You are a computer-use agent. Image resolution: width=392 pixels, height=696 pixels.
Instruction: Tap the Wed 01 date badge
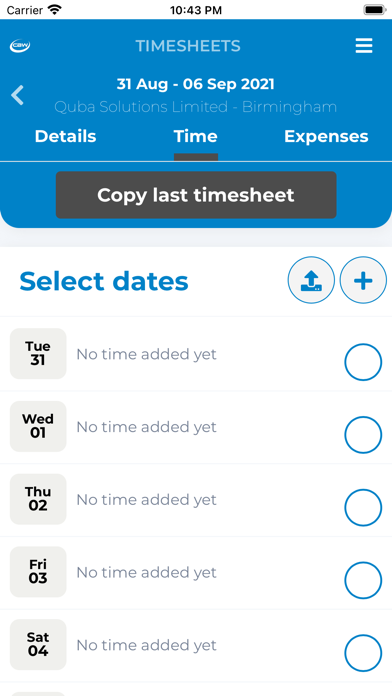pos(38,427)
